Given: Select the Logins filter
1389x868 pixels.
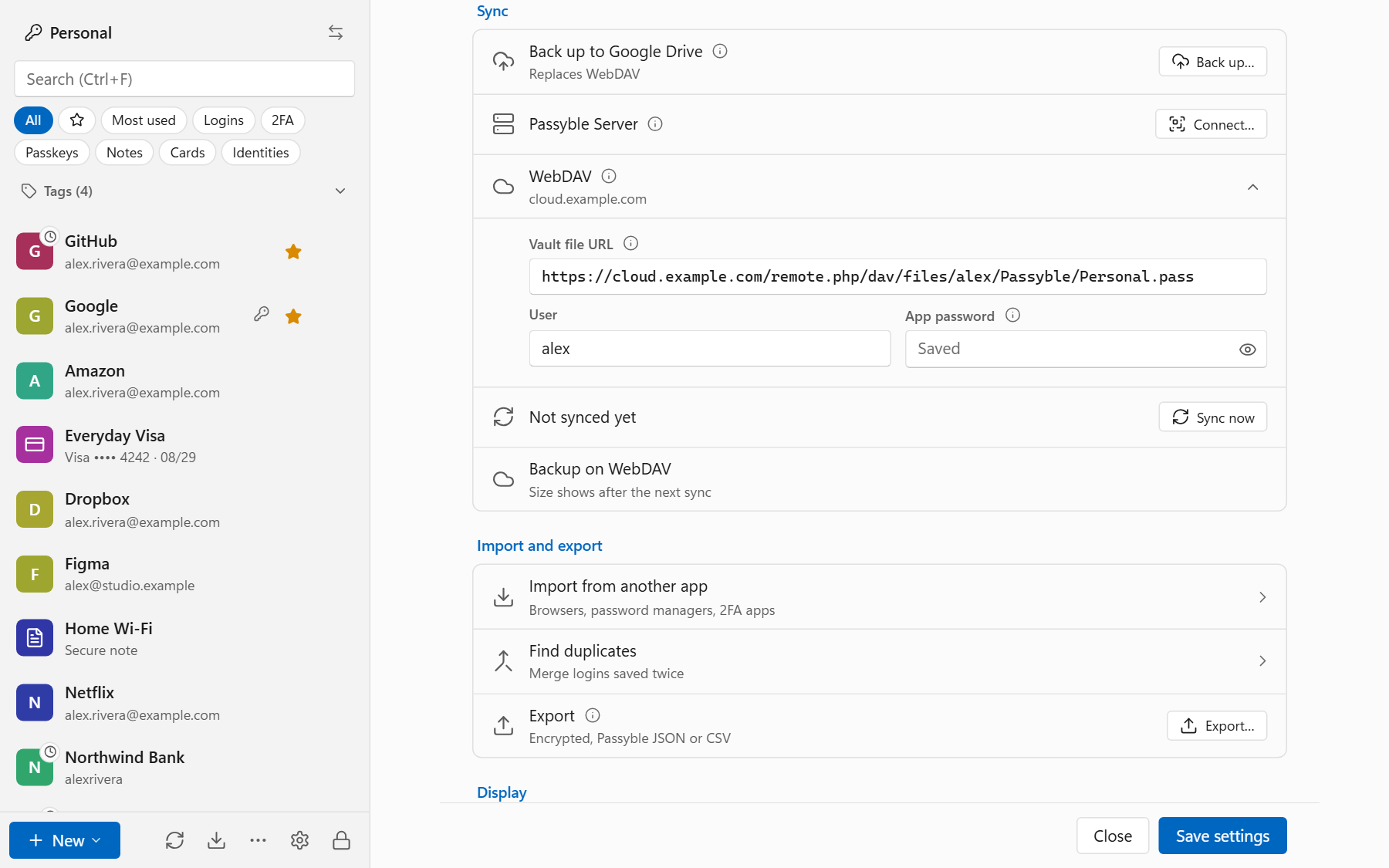Looking at the screenshot, I should point(224,120).
